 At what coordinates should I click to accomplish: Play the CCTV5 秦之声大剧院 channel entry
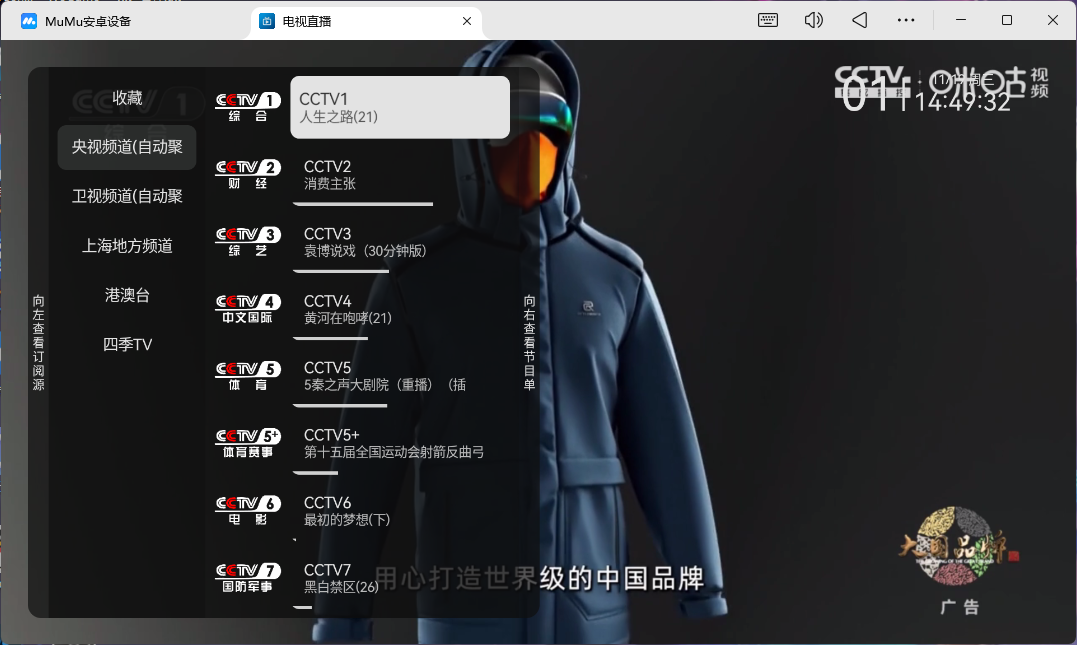coord(400,376)
